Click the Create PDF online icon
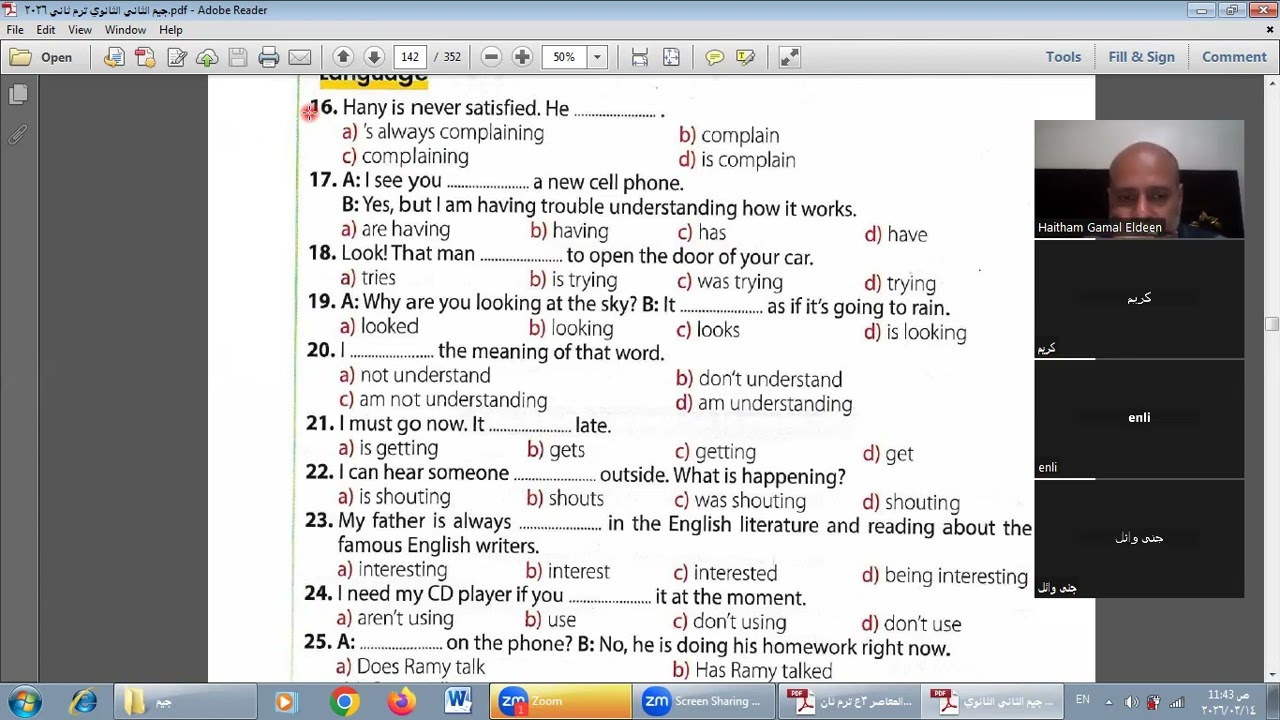Image resolution: width=1280 pixels, height=720 pixels. pyautogui.click(x=145, y=57)
